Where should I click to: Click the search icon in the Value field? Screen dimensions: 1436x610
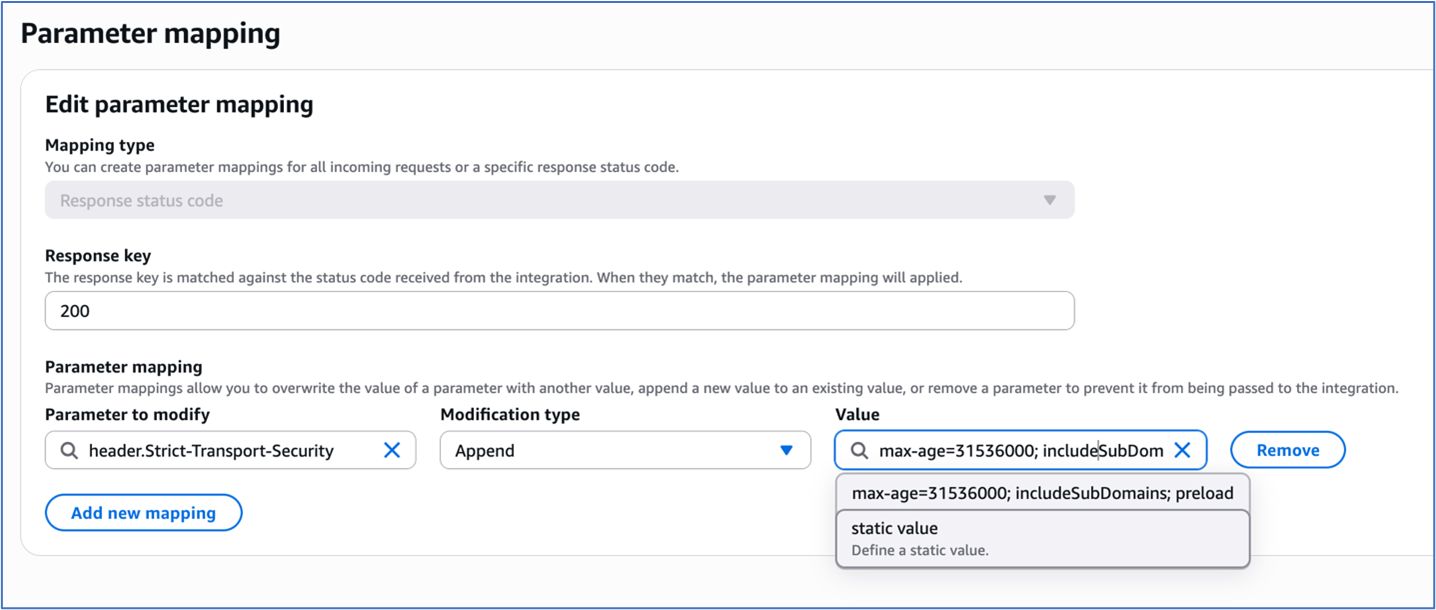pos(858,450)
